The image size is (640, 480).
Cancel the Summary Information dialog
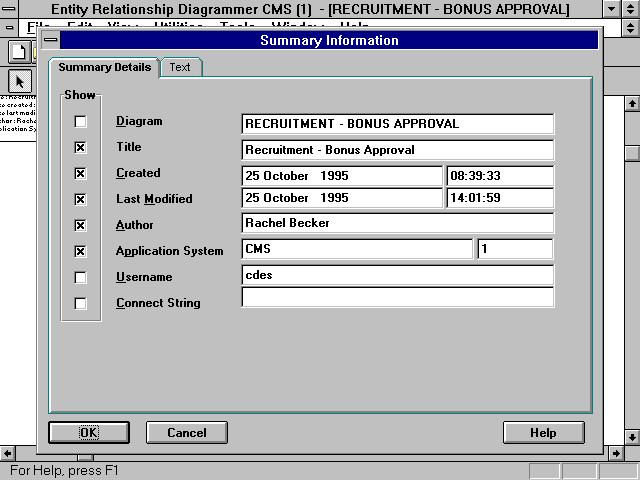[x=187, y=432]
